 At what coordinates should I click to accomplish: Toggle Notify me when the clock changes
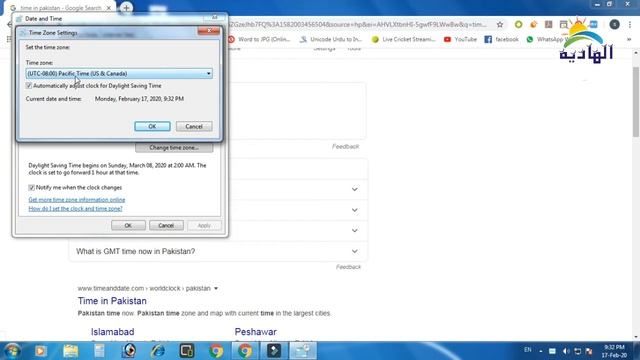coord(31,188)
